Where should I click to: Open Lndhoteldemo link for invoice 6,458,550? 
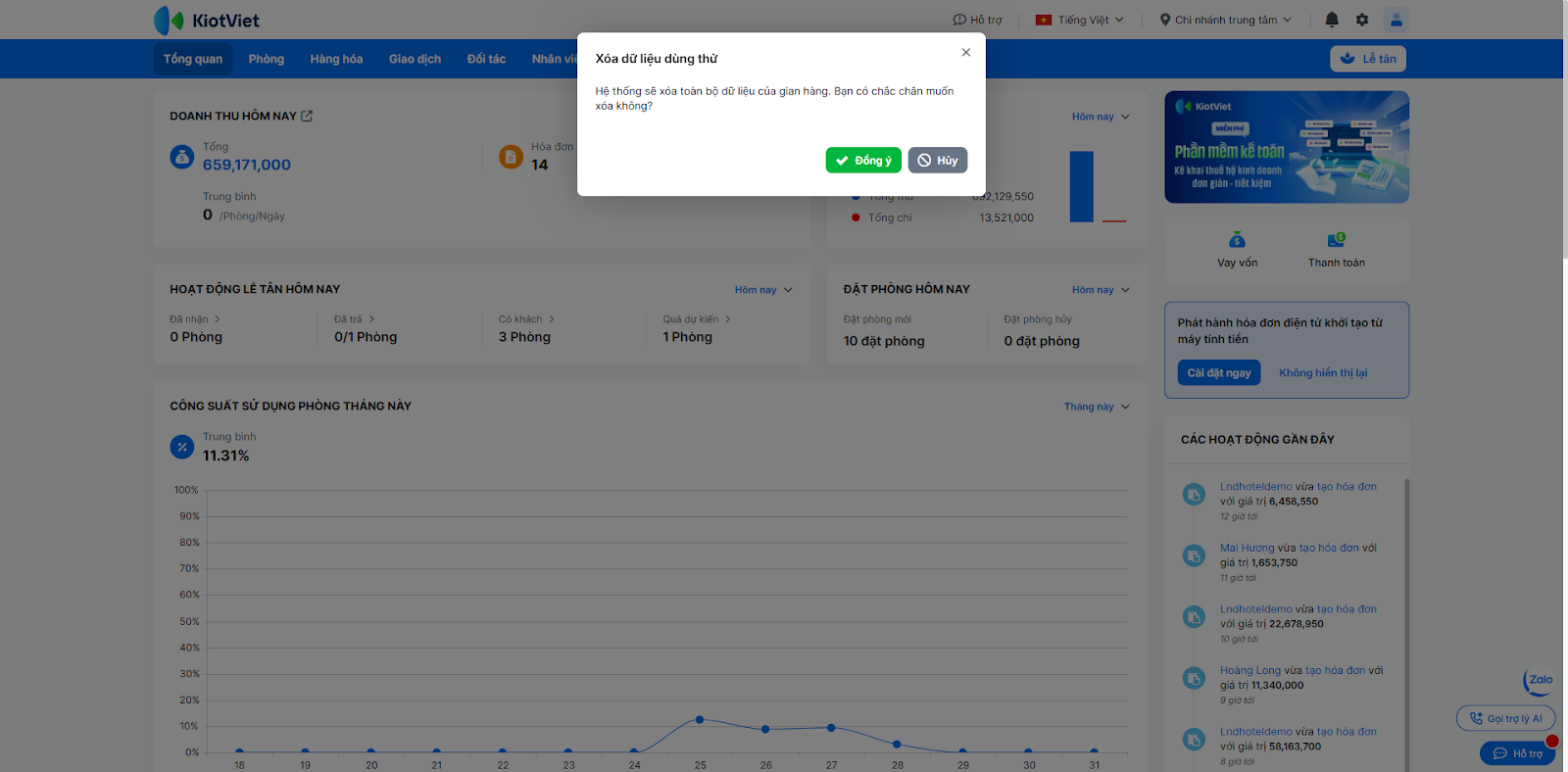tap(1256, 487)
